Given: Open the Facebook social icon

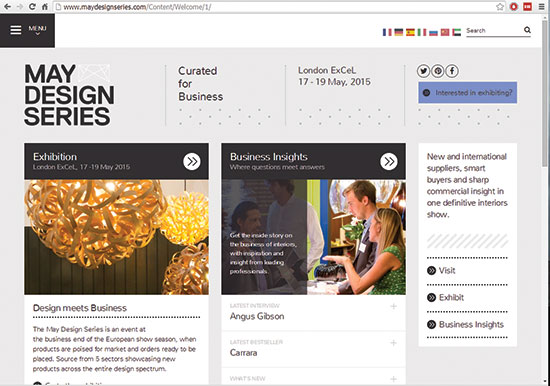Looking at the screenshot, I should point(452,71).
